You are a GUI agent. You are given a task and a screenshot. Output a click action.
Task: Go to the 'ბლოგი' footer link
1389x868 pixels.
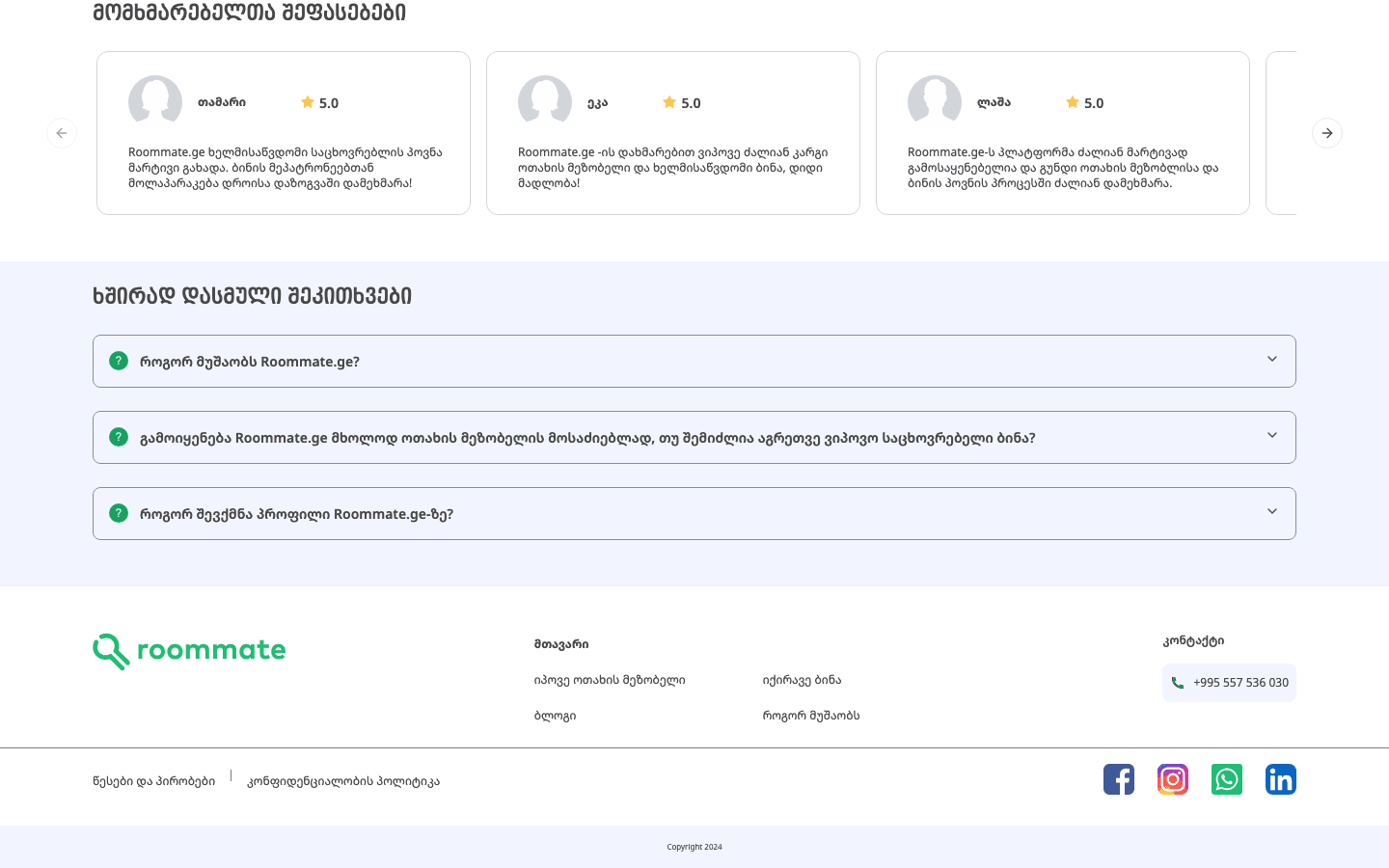(x=555, y=716)
